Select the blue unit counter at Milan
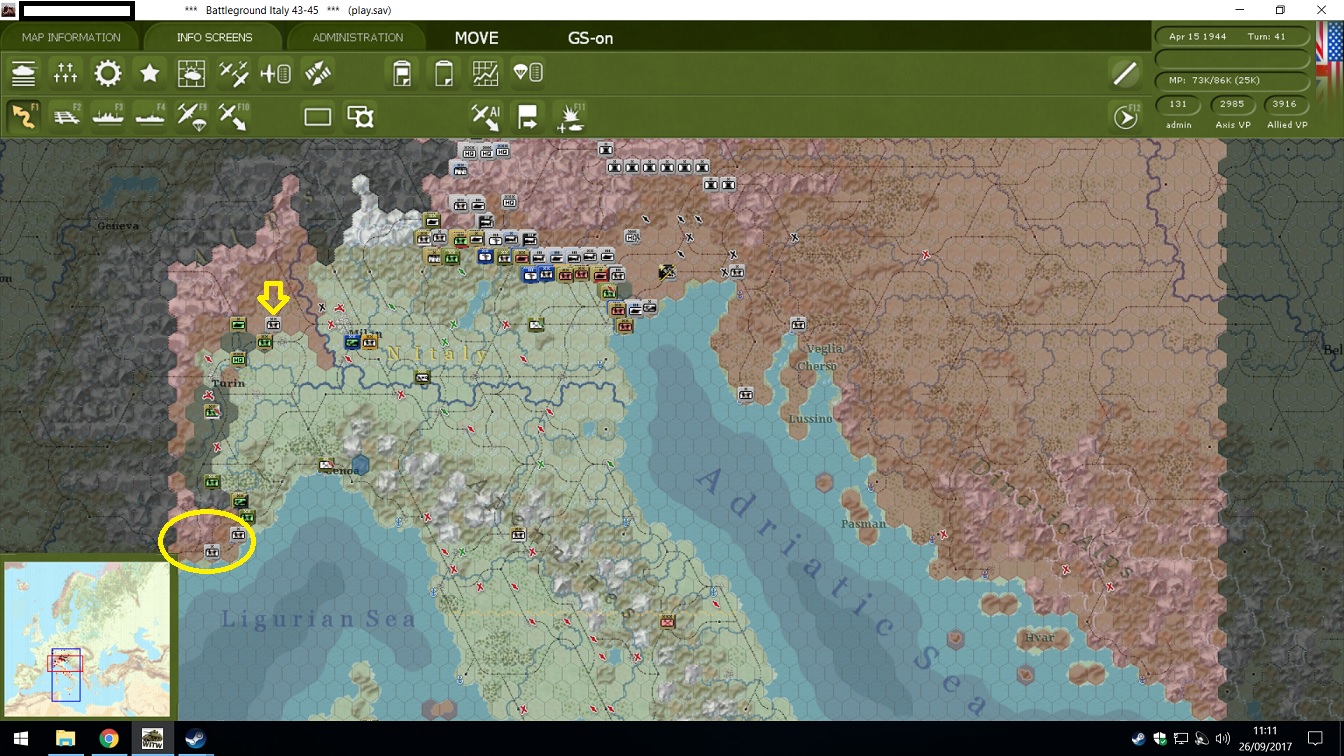The height and width of the screenshot is (756, 1344). pos(352,342)
